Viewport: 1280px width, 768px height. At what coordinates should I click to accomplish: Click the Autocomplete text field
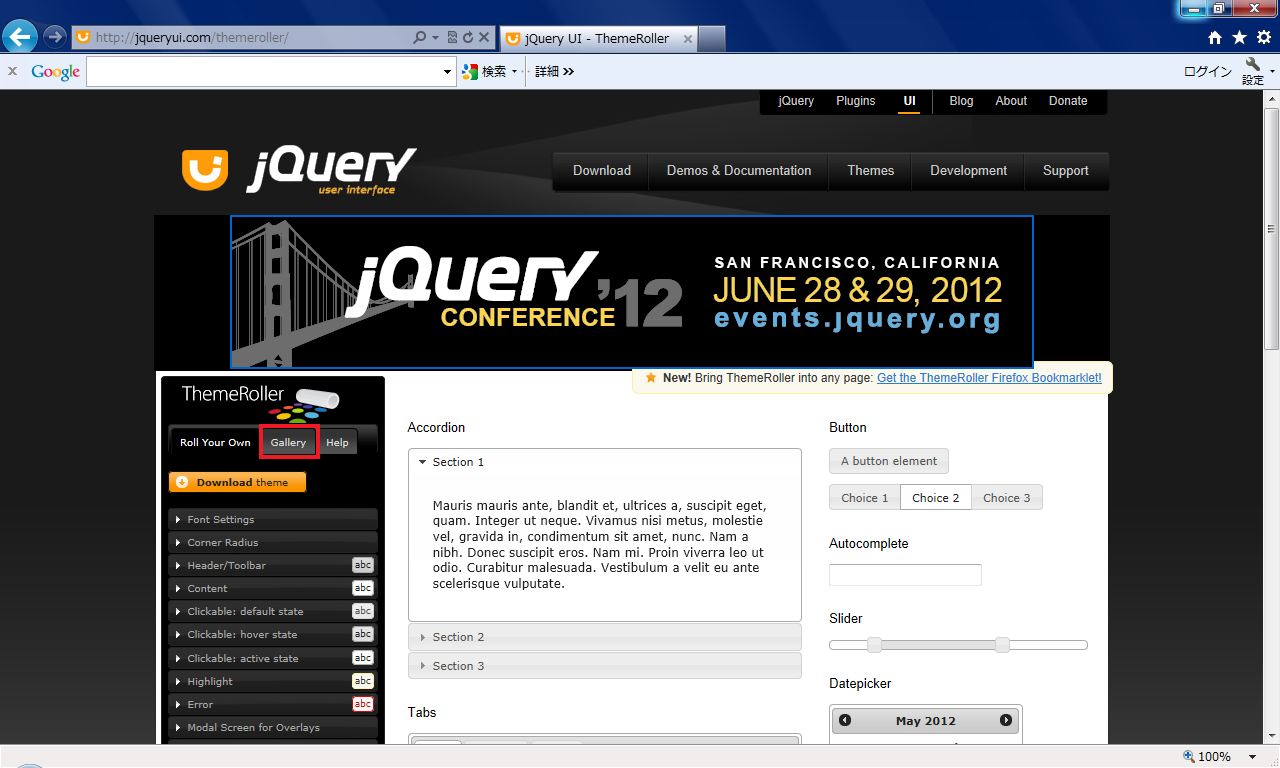click(x=905, y=575)
